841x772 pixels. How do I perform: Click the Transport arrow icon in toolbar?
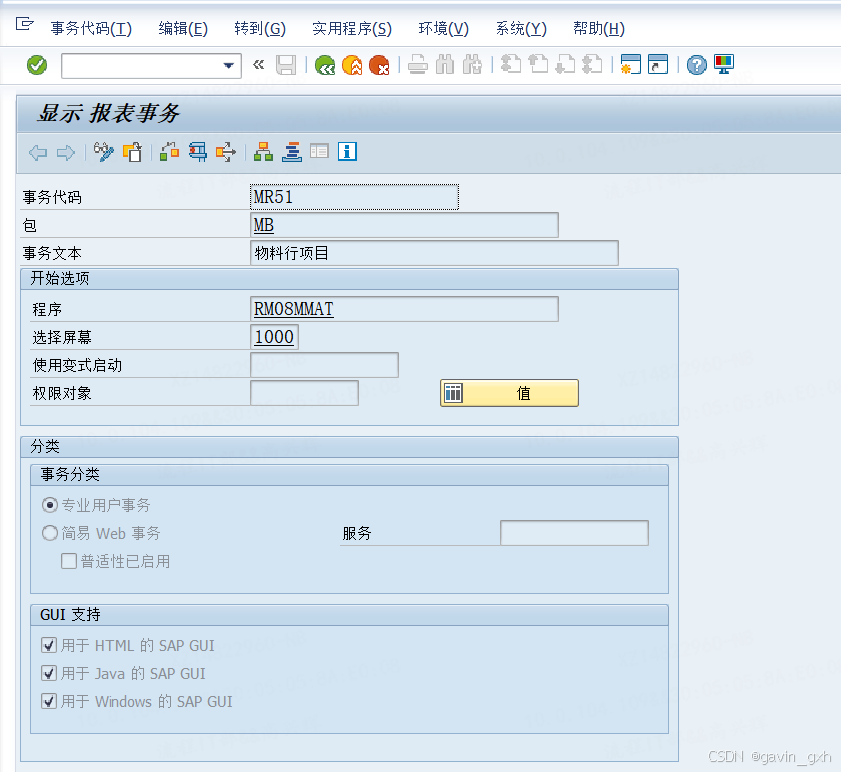[226, 152]
